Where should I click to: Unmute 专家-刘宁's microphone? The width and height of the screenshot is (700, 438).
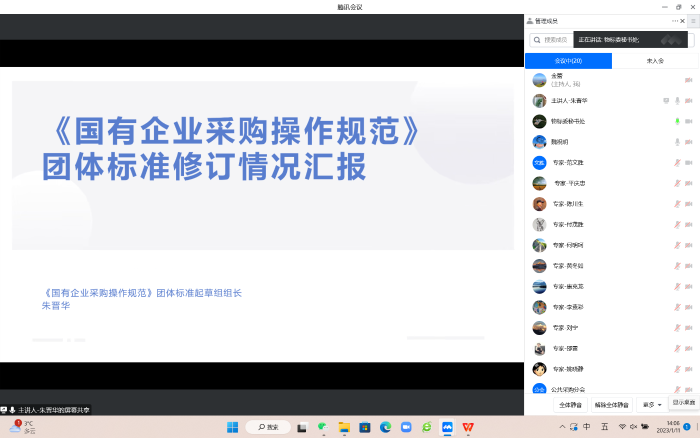tap(677, 328)
